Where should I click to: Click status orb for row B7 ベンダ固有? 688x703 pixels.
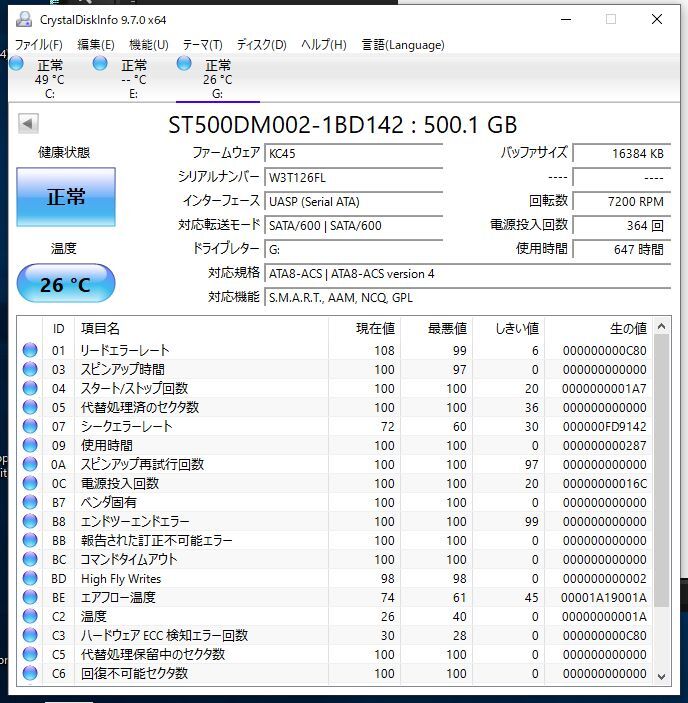point(30,502)
